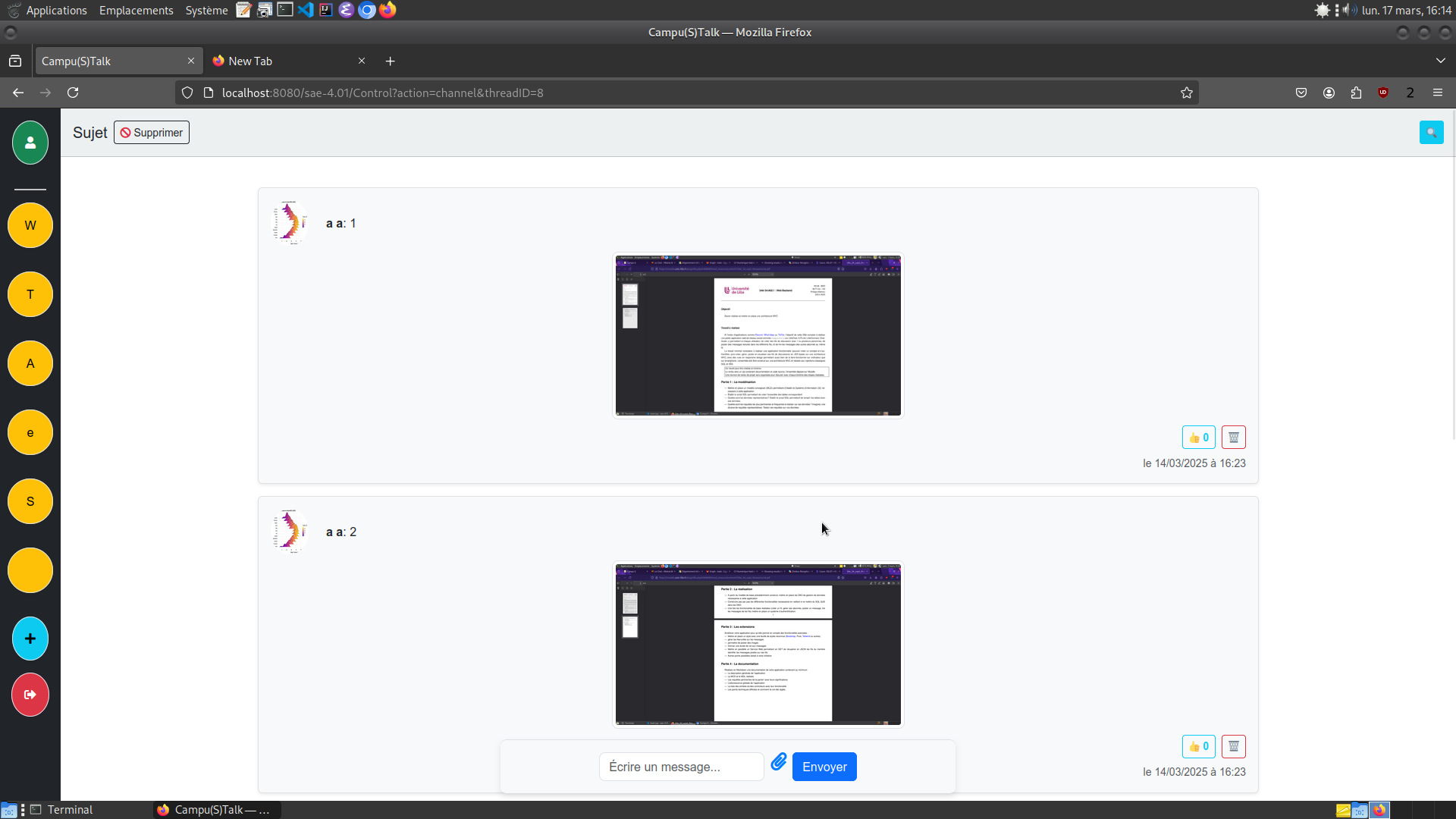Click Firefox bookmark star icon
The height and width of the screenshot is (819, 1456).
click(1187, 93)
